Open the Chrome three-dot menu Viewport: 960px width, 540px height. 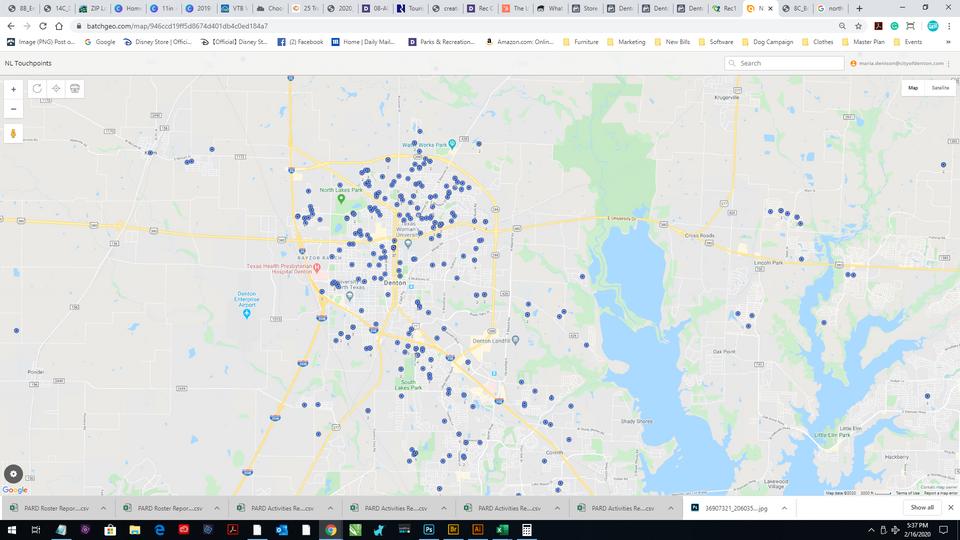[x=949, y=26]
